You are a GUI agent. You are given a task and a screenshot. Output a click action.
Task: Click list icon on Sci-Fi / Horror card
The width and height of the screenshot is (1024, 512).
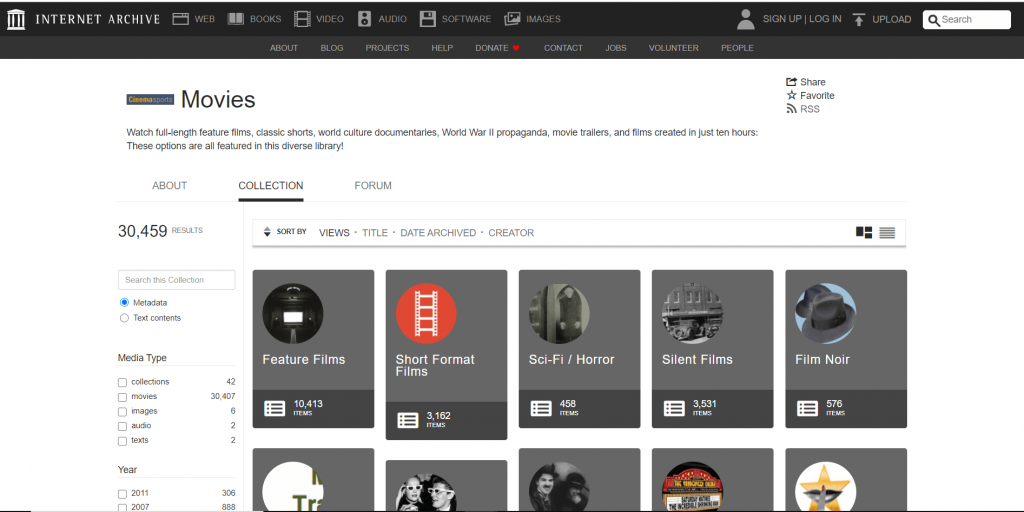pos(541,409)
